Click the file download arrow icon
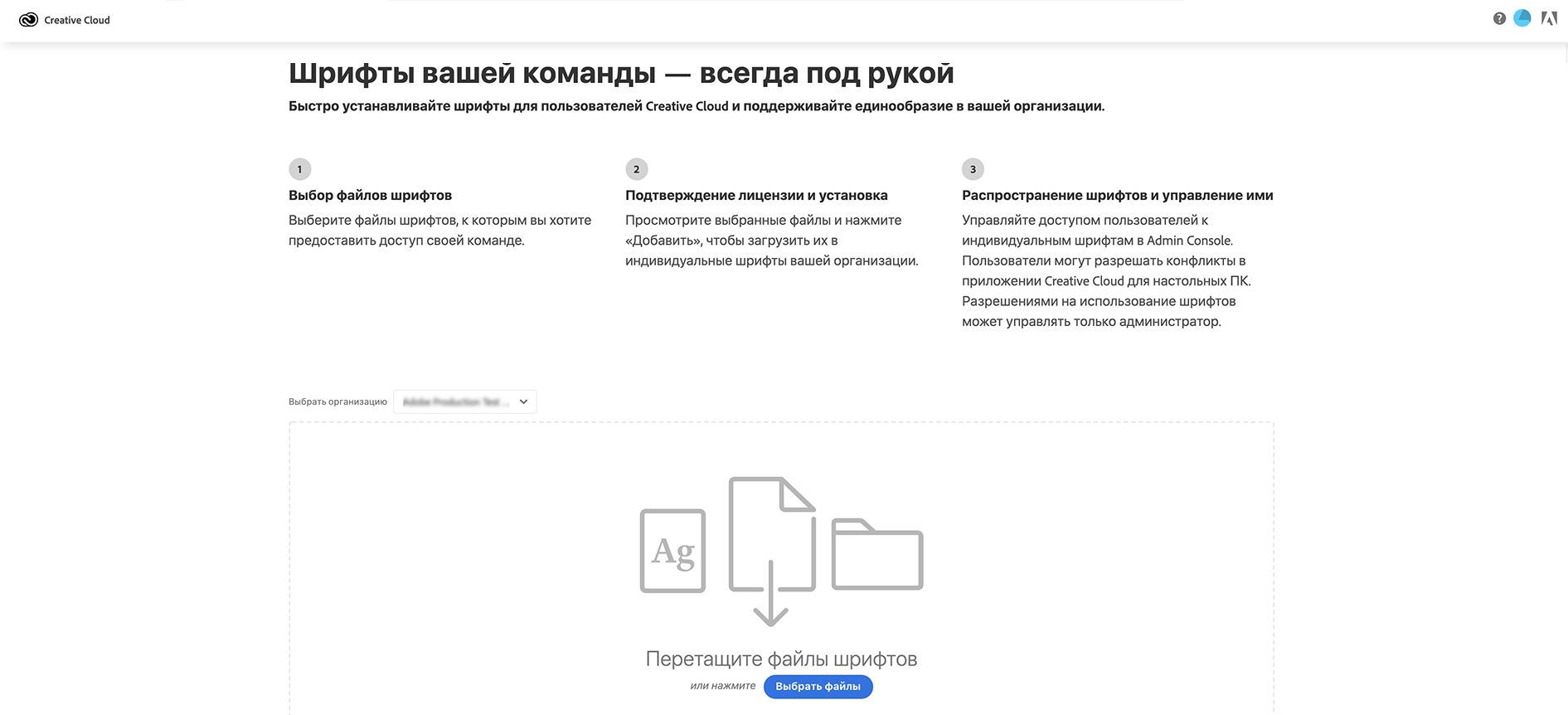Image resolution: width=1568 pixels, height=715 pixels. point(772,552)
